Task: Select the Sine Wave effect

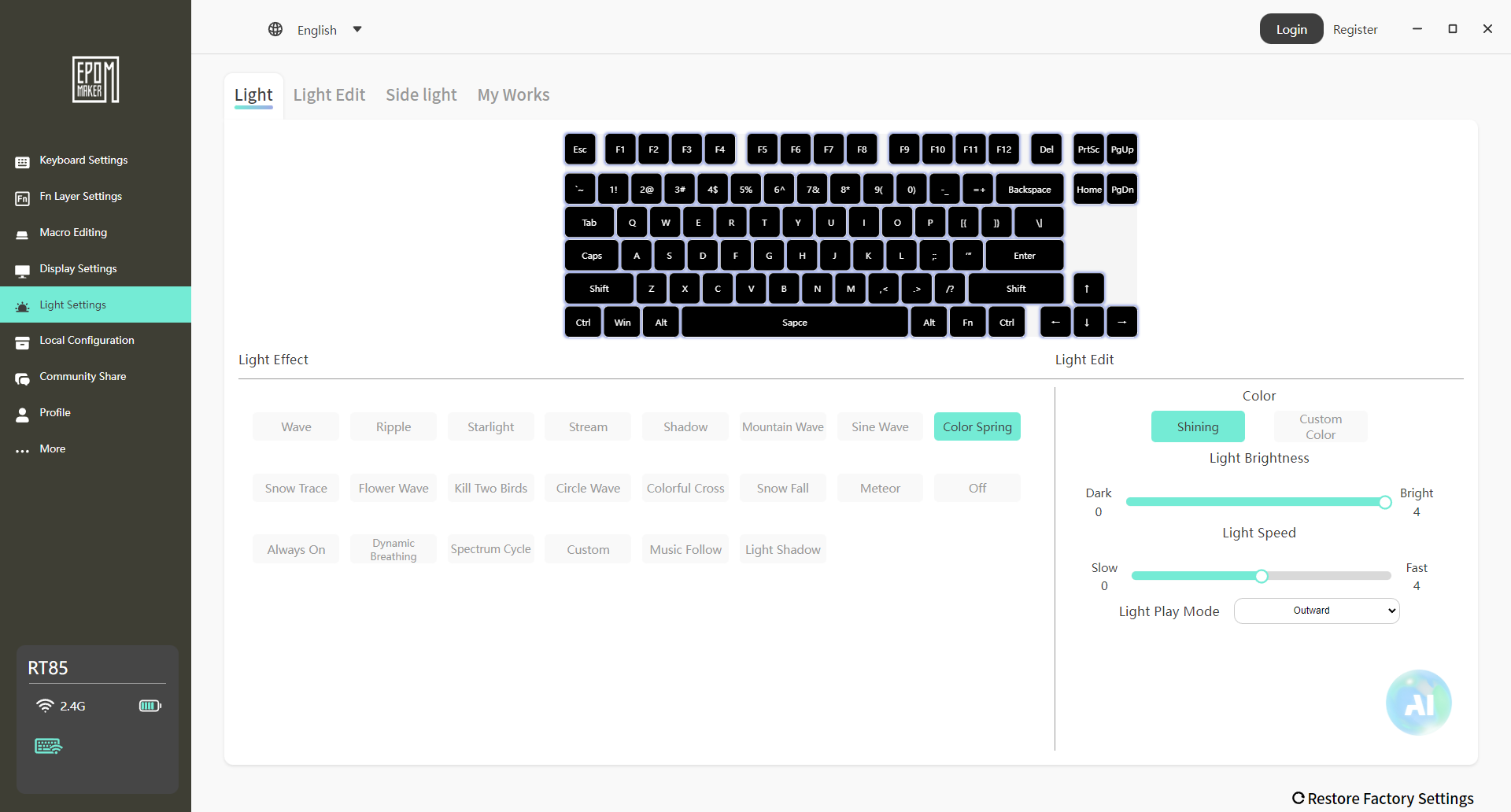Action: (880, 426)
